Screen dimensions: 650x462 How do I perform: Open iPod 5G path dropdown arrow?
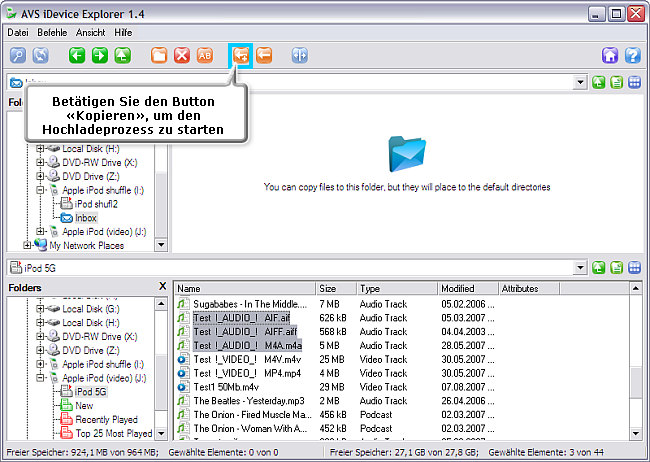tap(580, 267)
